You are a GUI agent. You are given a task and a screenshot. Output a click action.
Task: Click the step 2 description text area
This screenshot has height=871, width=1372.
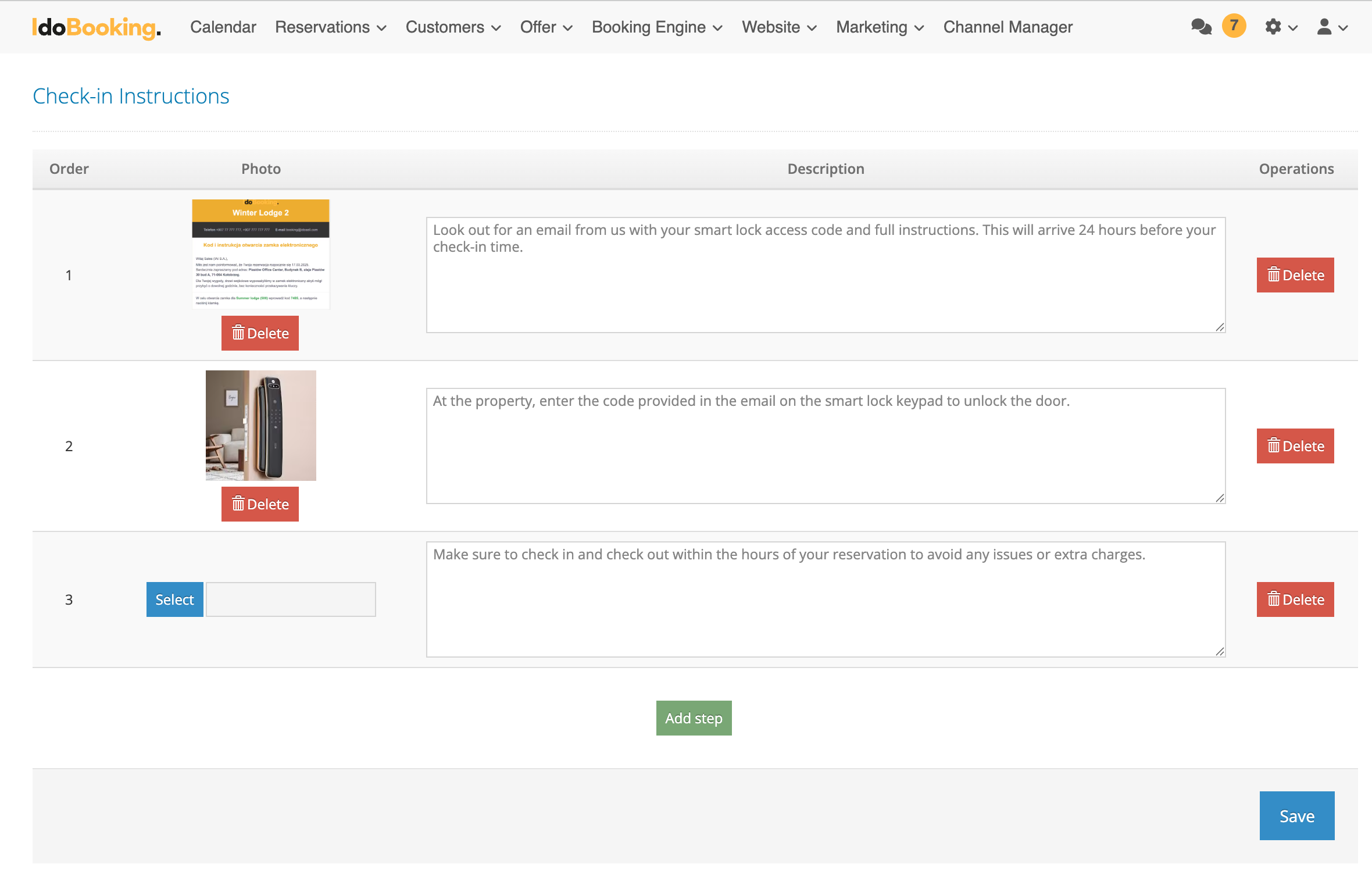826,446
